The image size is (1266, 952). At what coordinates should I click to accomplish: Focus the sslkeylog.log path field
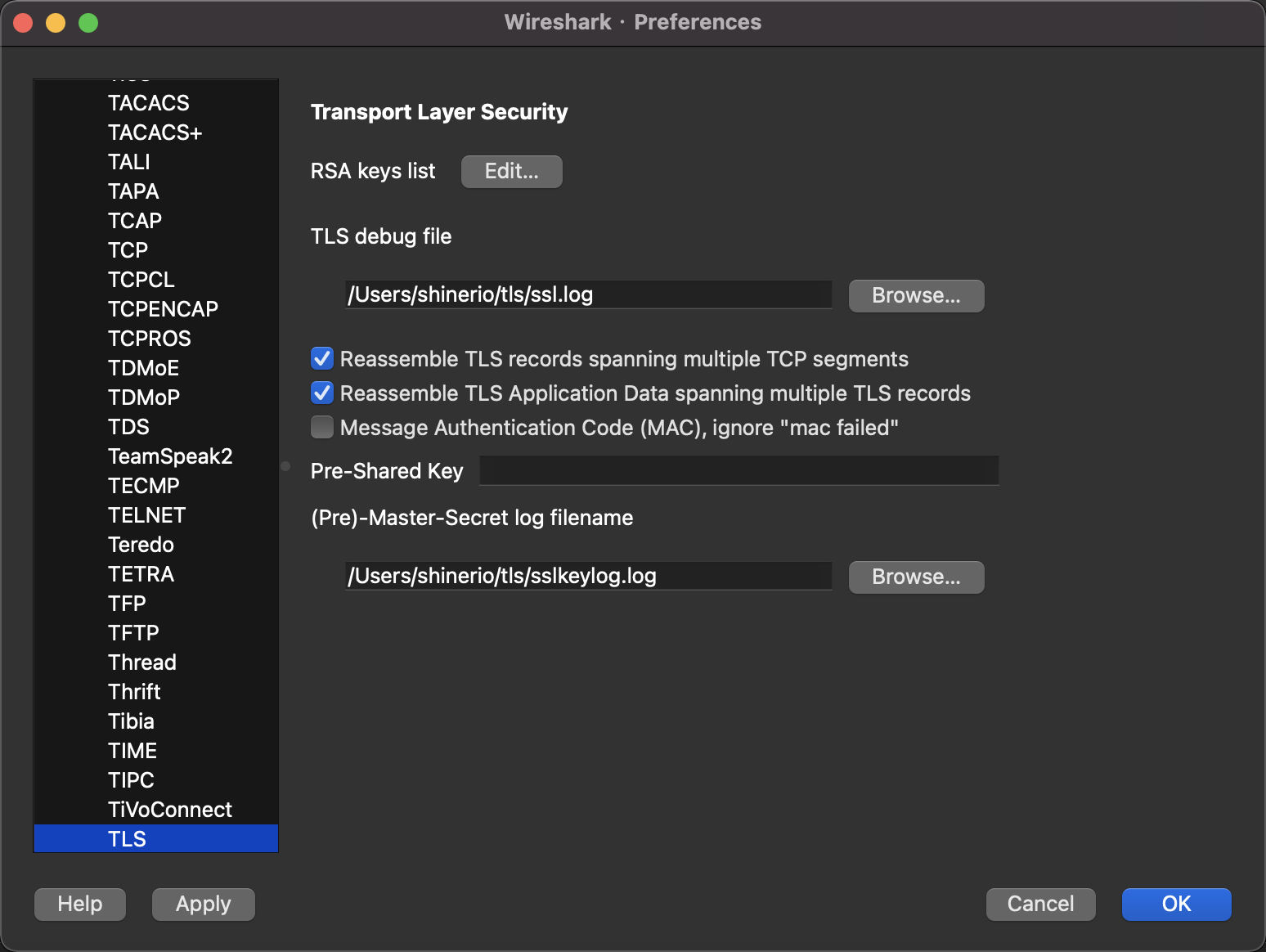pos(587,577)
